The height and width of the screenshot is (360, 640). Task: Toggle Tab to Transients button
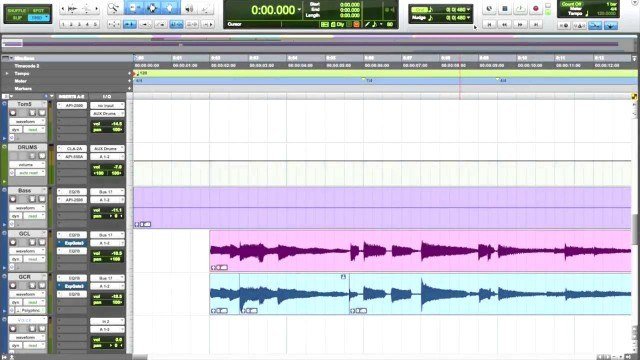130,24
